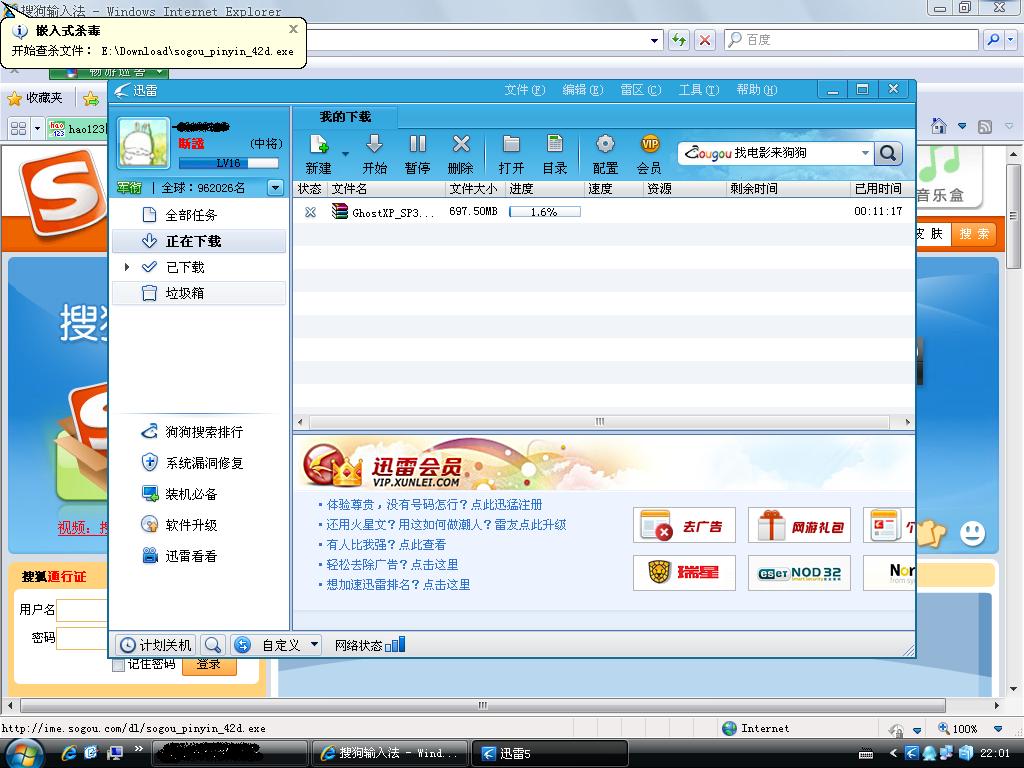Open the Gougou search box dropdown arrow

865,153
